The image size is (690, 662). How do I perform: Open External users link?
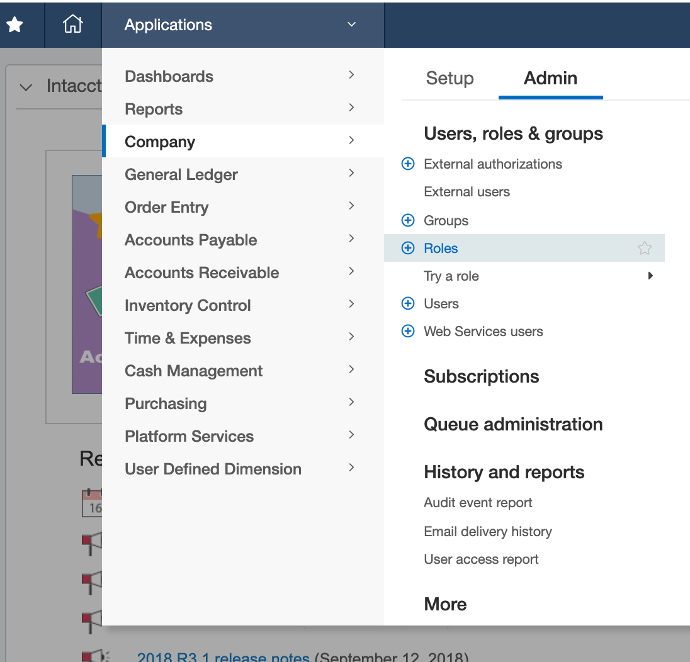pyautogui.click(x=466, y=191)
